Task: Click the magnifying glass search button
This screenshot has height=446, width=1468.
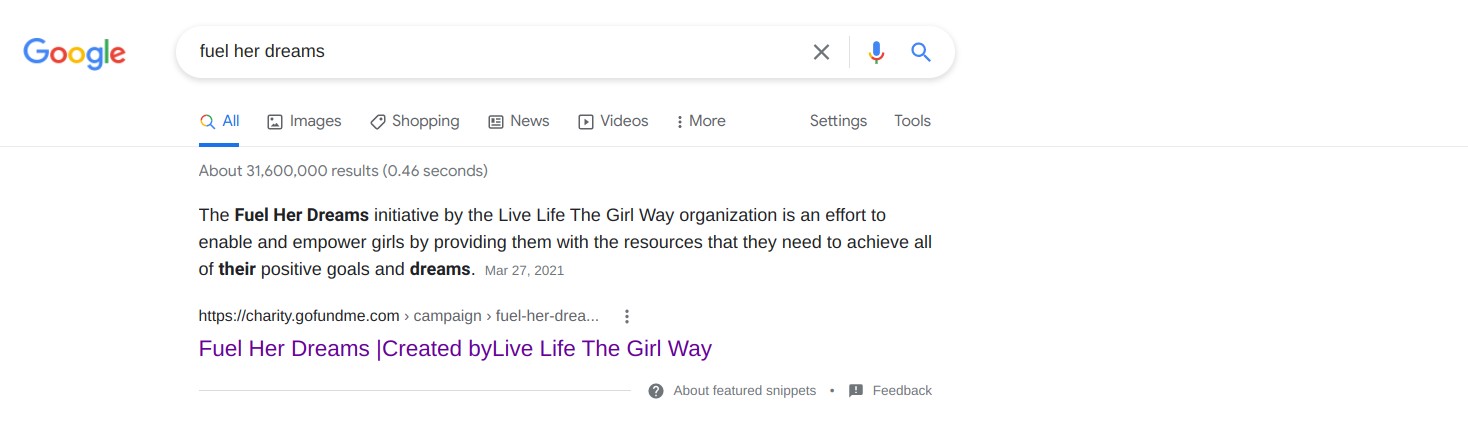Action: pyautogui.click(x=921, y=52)
